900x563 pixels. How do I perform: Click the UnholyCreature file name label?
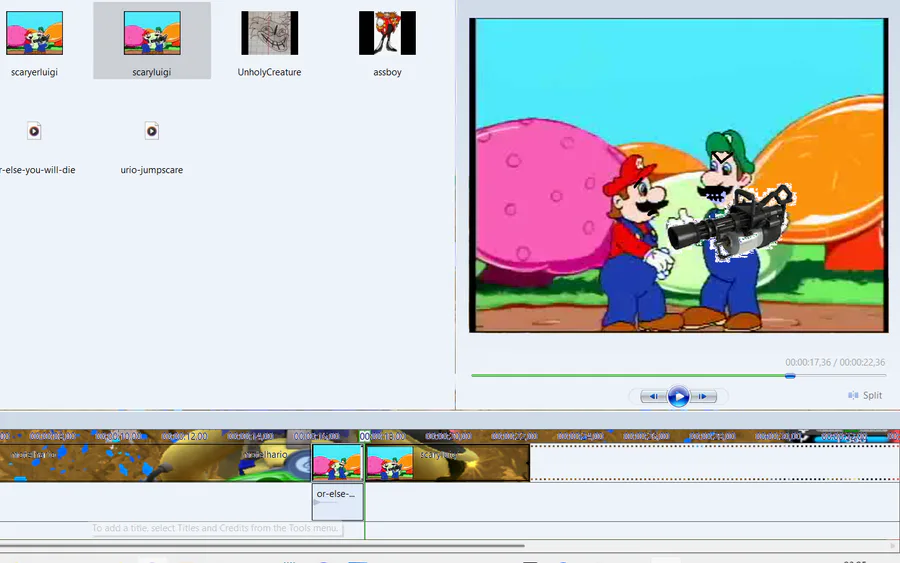coord(270,72)
